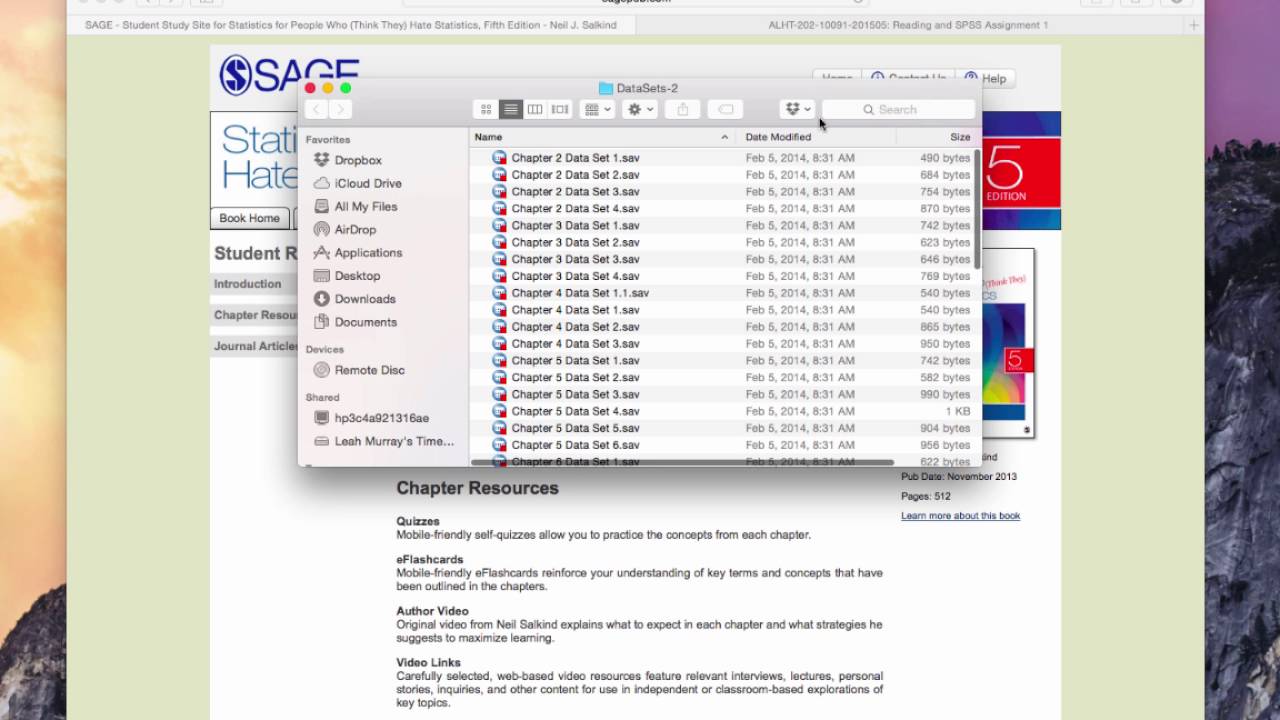Switch to ALHT-202 Reading and SPSS Assignment tab
The image size is (1280, 720).
(x=908, y=25)
